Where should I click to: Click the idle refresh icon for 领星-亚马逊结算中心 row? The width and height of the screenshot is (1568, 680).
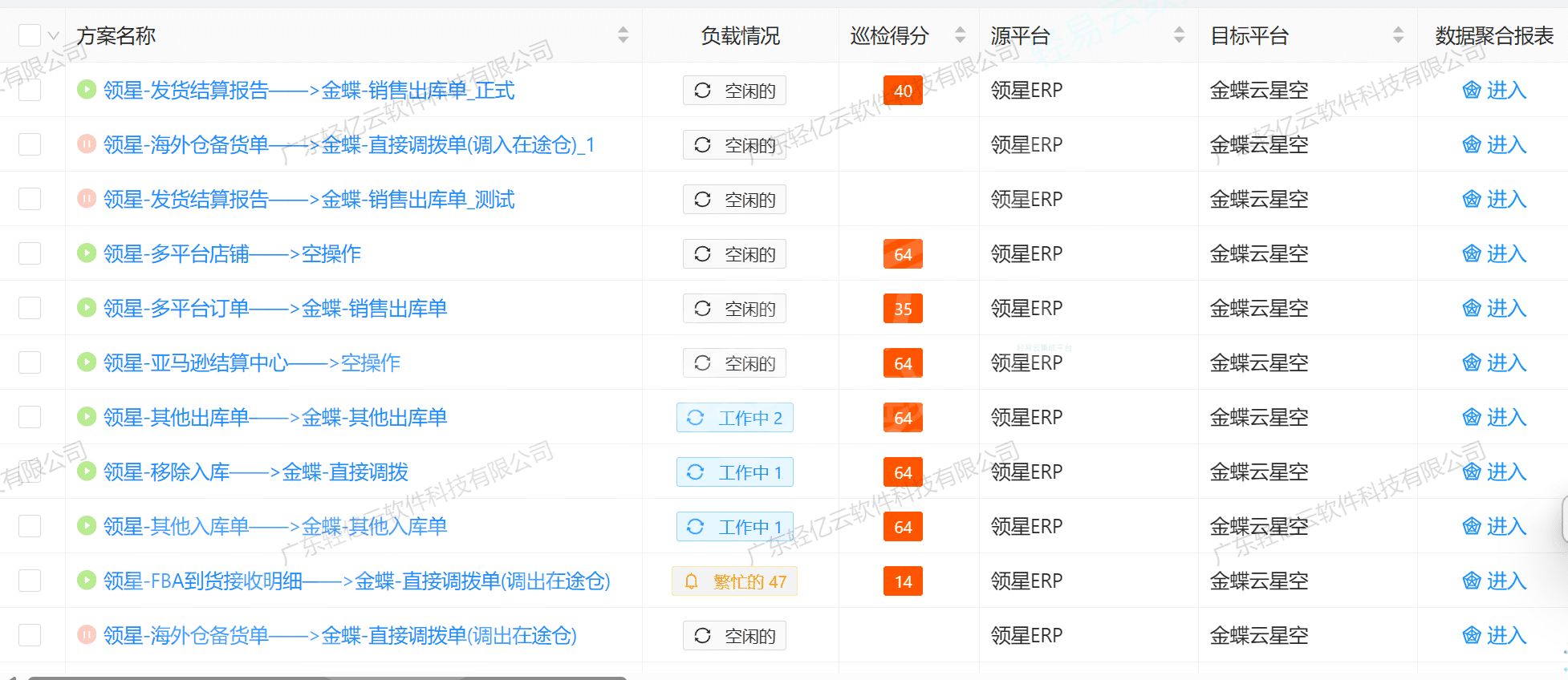tap(702, 363)
